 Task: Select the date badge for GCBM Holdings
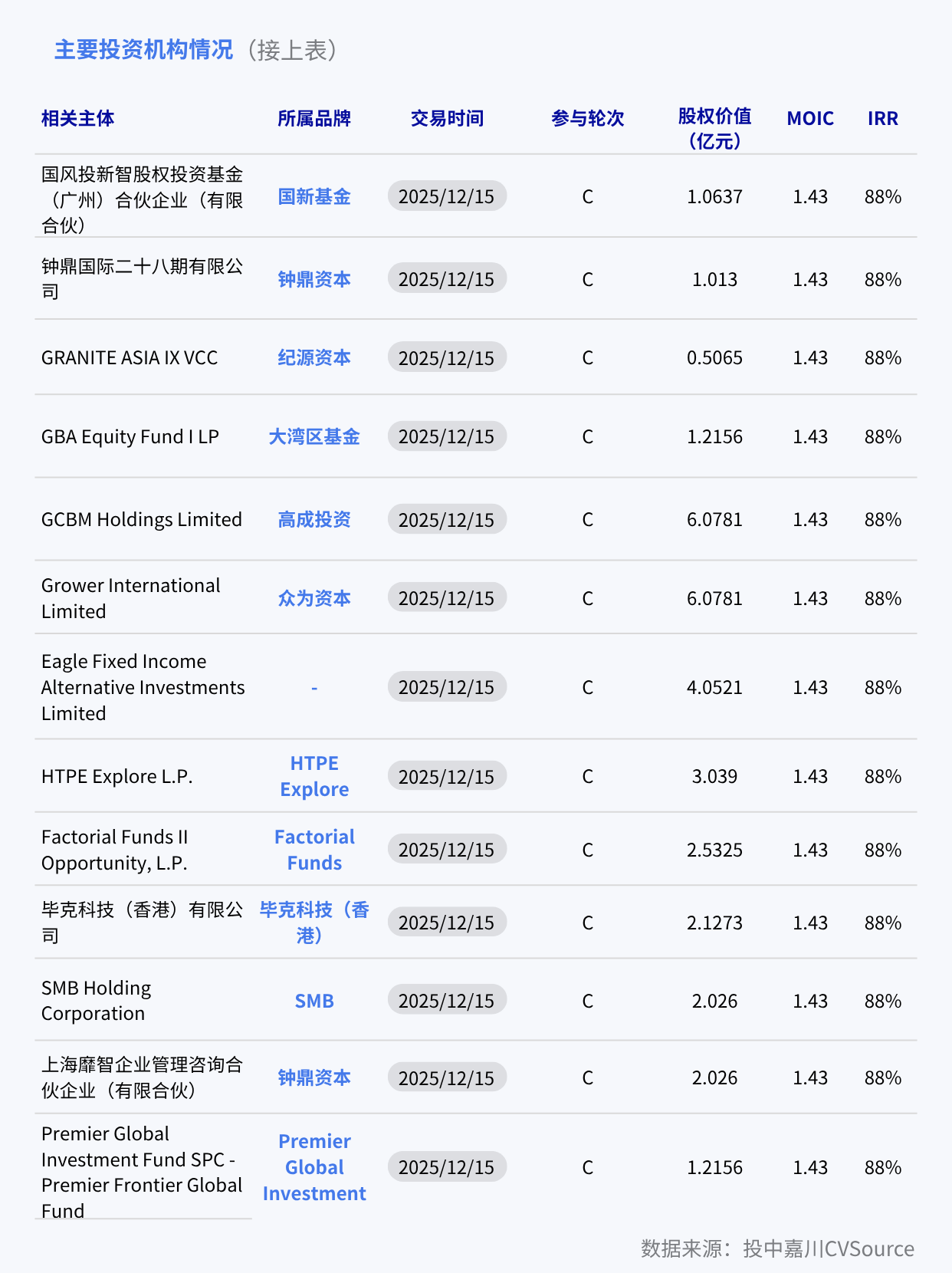[x=447, y=520]
